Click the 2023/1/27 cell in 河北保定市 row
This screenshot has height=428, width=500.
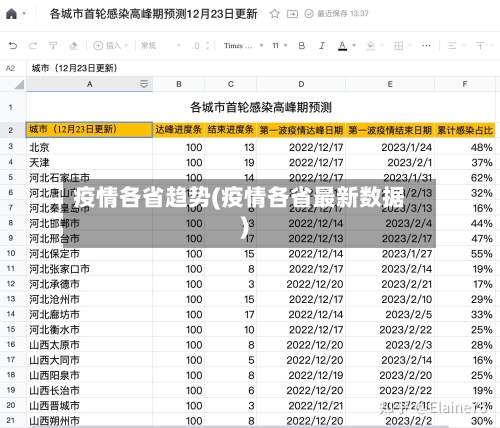[390, 254]
